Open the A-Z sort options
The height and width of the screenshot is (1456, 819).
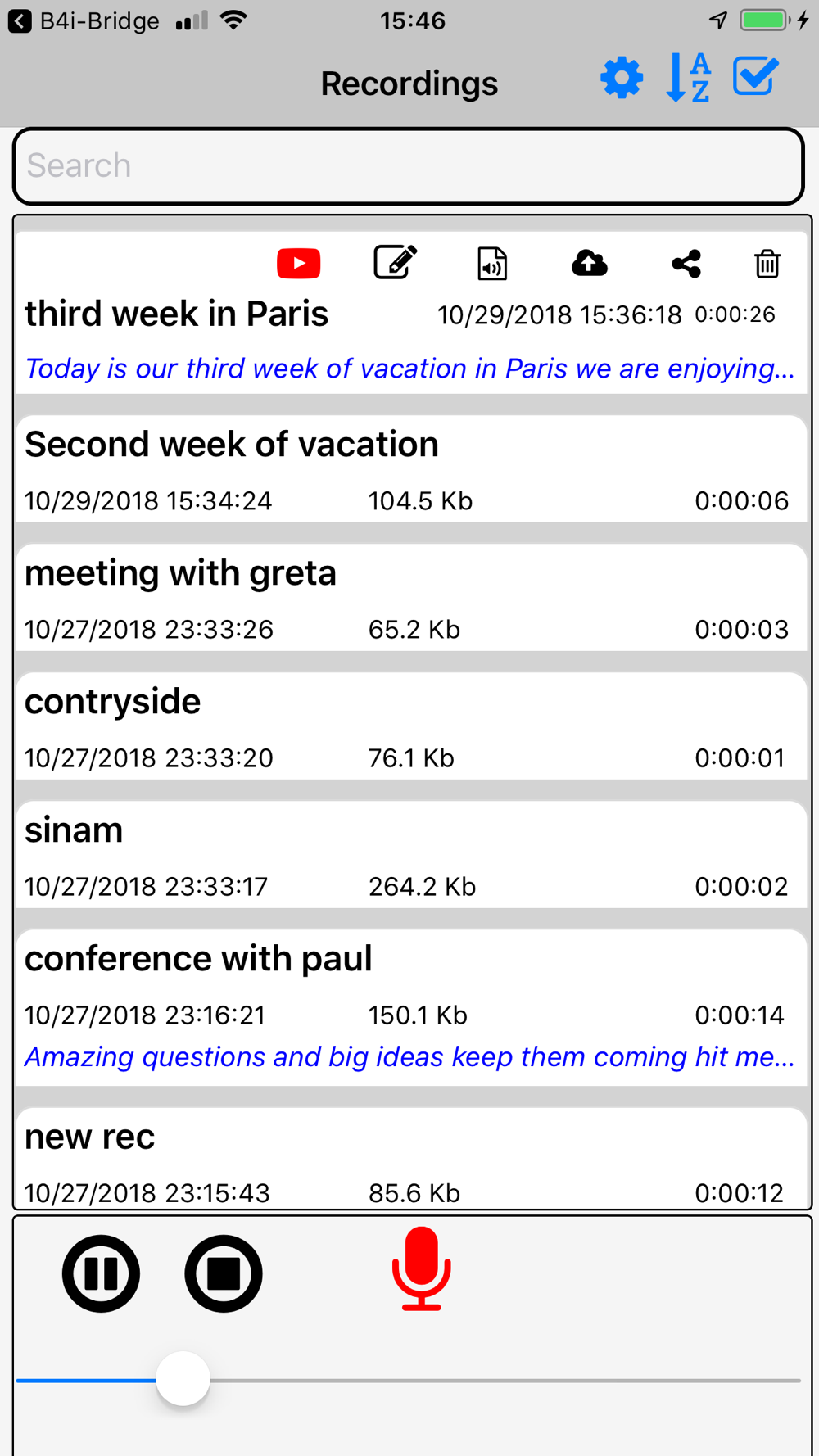(x=688, y=79)
